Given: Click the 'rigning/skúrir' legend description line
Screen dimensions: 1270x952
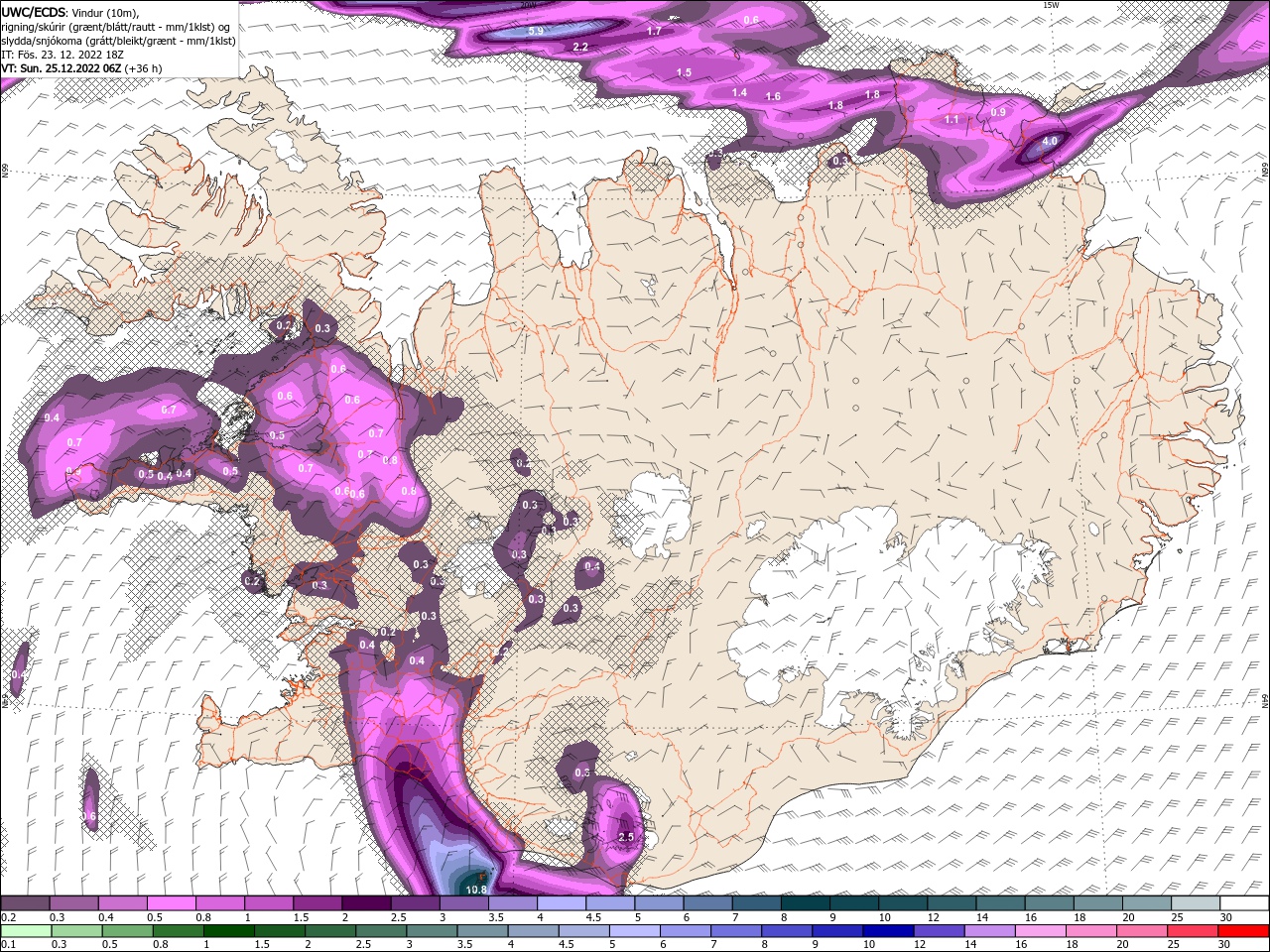Looking at the screenshot, I should pos(117,26).
